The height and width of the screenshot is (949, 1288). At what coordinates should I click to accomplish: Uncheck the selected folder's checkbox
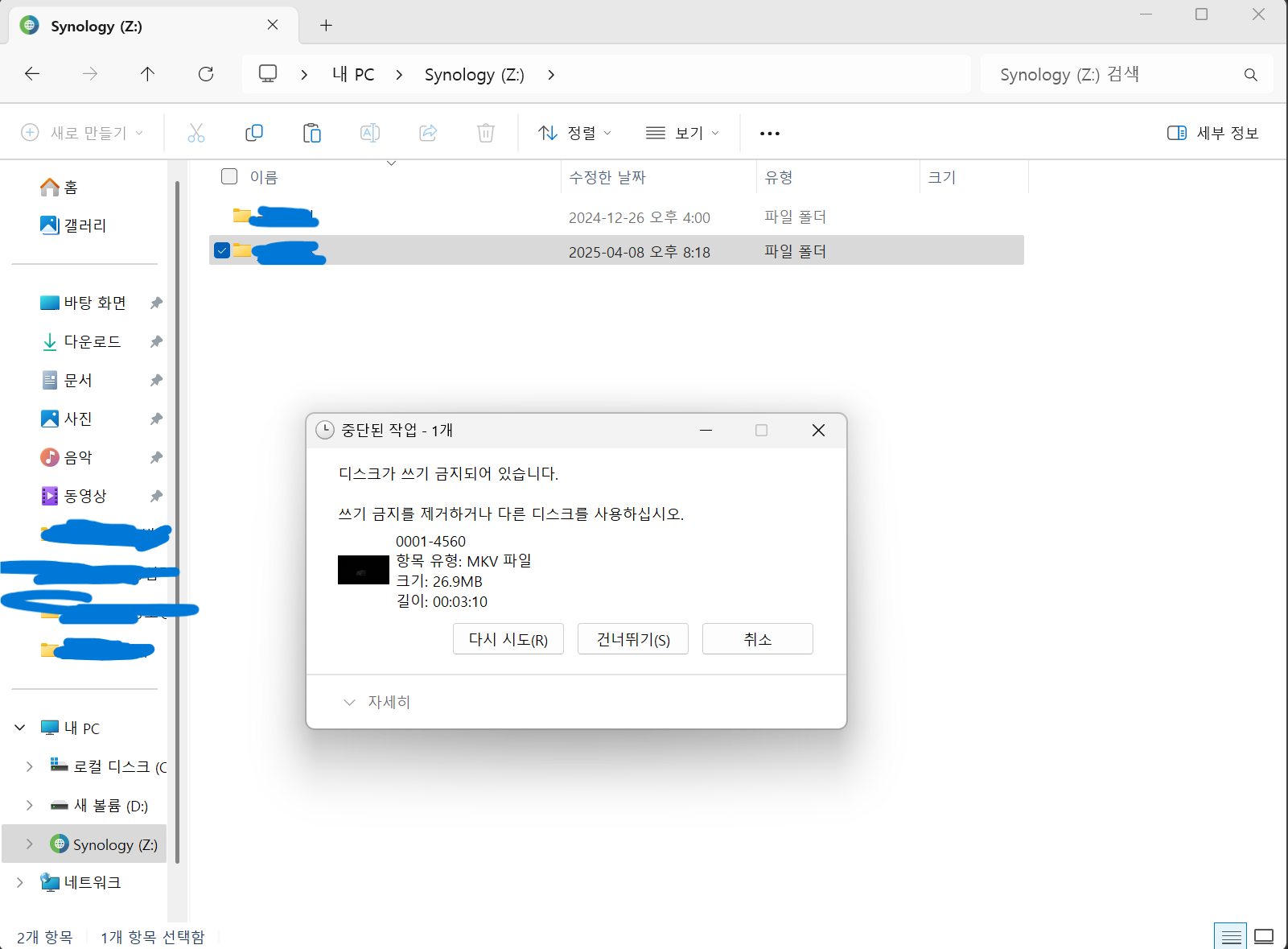tap(222, 250)
